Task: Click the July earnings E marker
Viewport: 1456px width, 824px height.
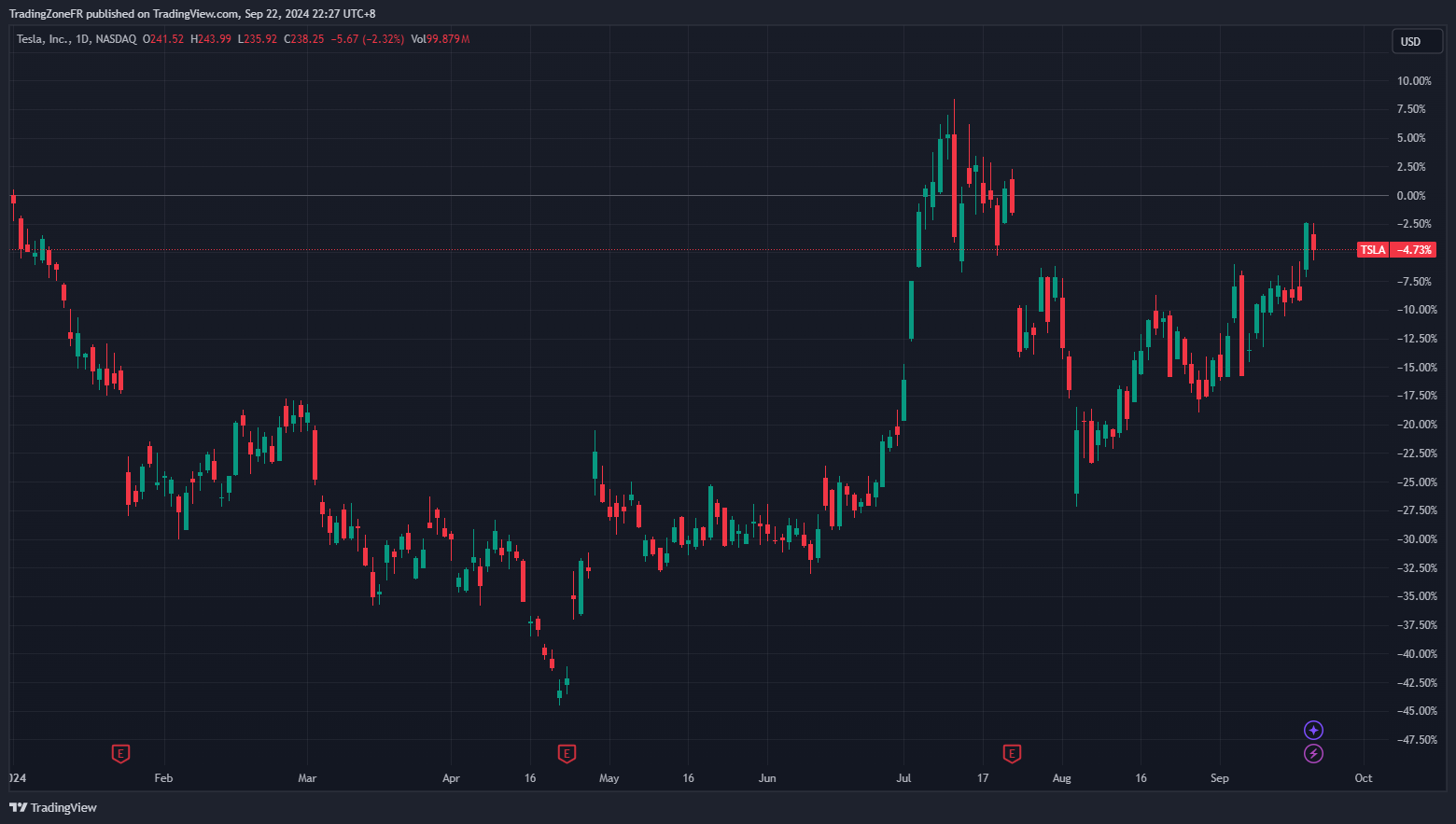Action: pyautogui.click(x=1012, y=753)
